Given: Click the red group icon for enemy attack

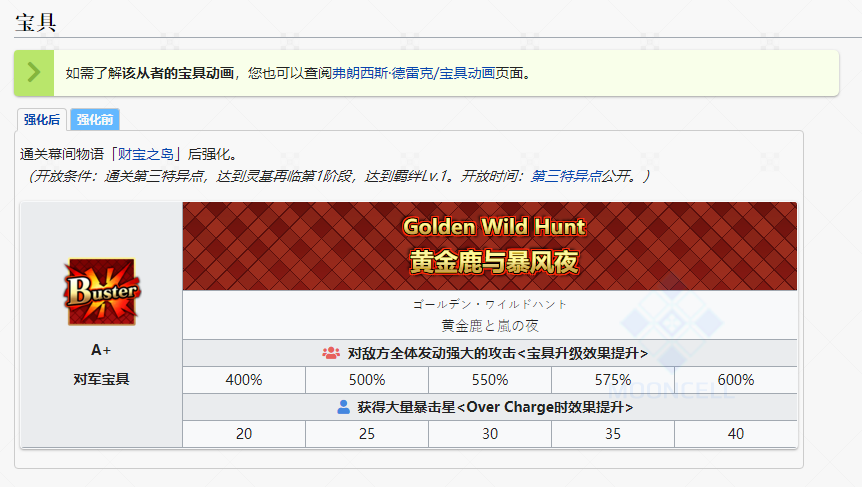Looking at the screenshot, I should coord(331,353).
